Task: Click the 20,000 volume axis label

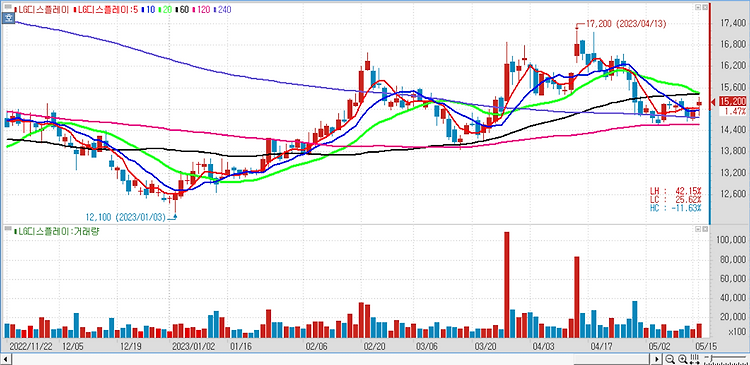Action: (733, 318)
